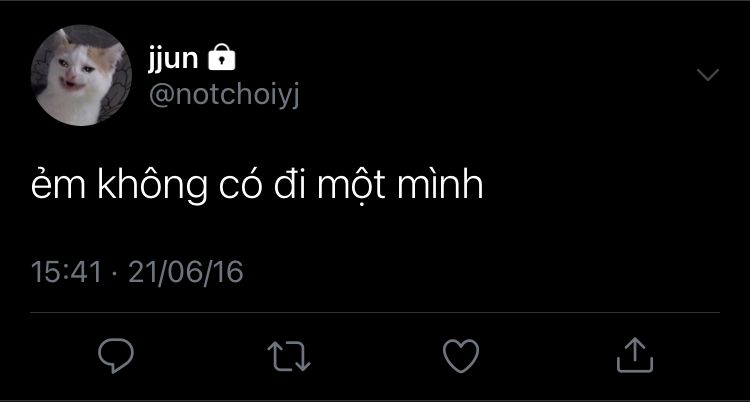
Task: Click the padlock icon next to jjun
Action: click(x=221, y=60)
